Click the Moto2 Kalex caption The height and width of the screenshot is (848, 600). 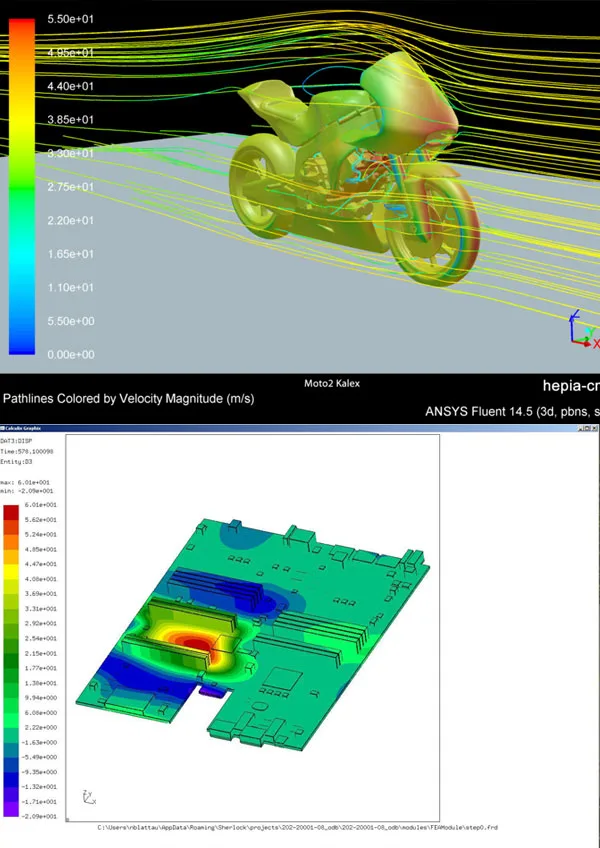[332, 383]
